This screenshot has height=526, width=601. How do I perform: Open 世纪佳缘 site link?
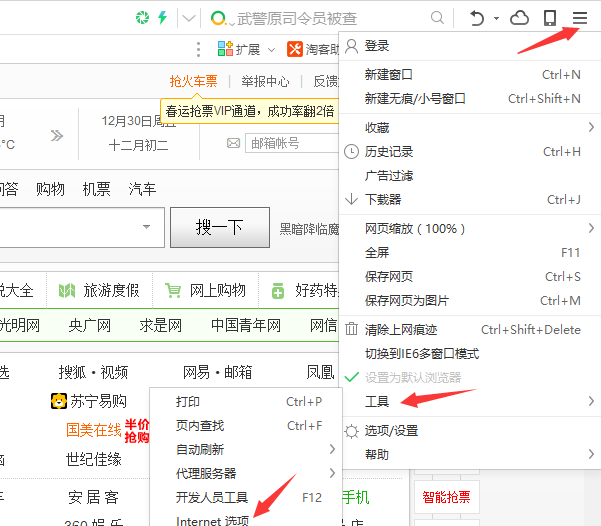(94, 459)
